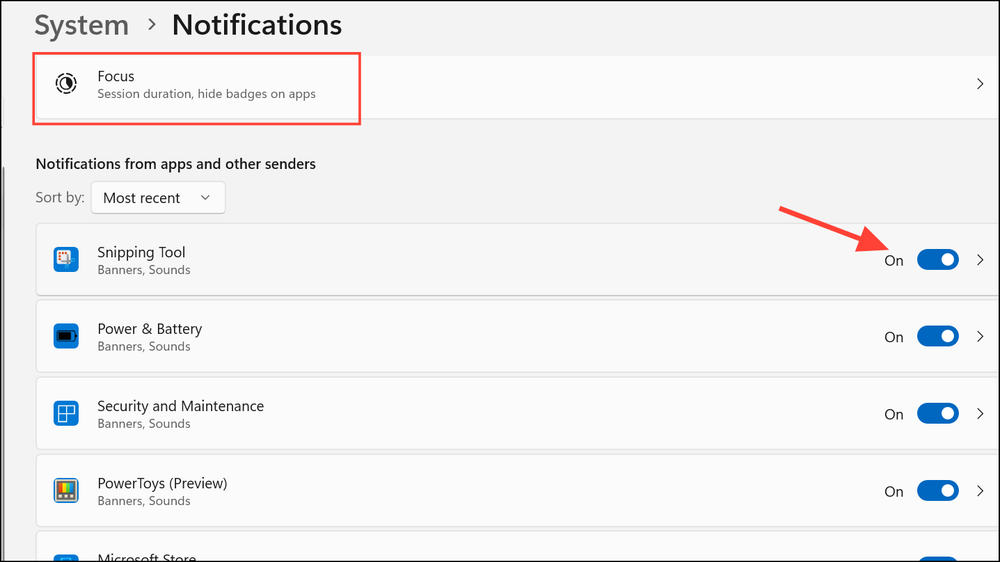
Task: Toggle Security and Maintenance notifications off
Action: click(937, 414)
